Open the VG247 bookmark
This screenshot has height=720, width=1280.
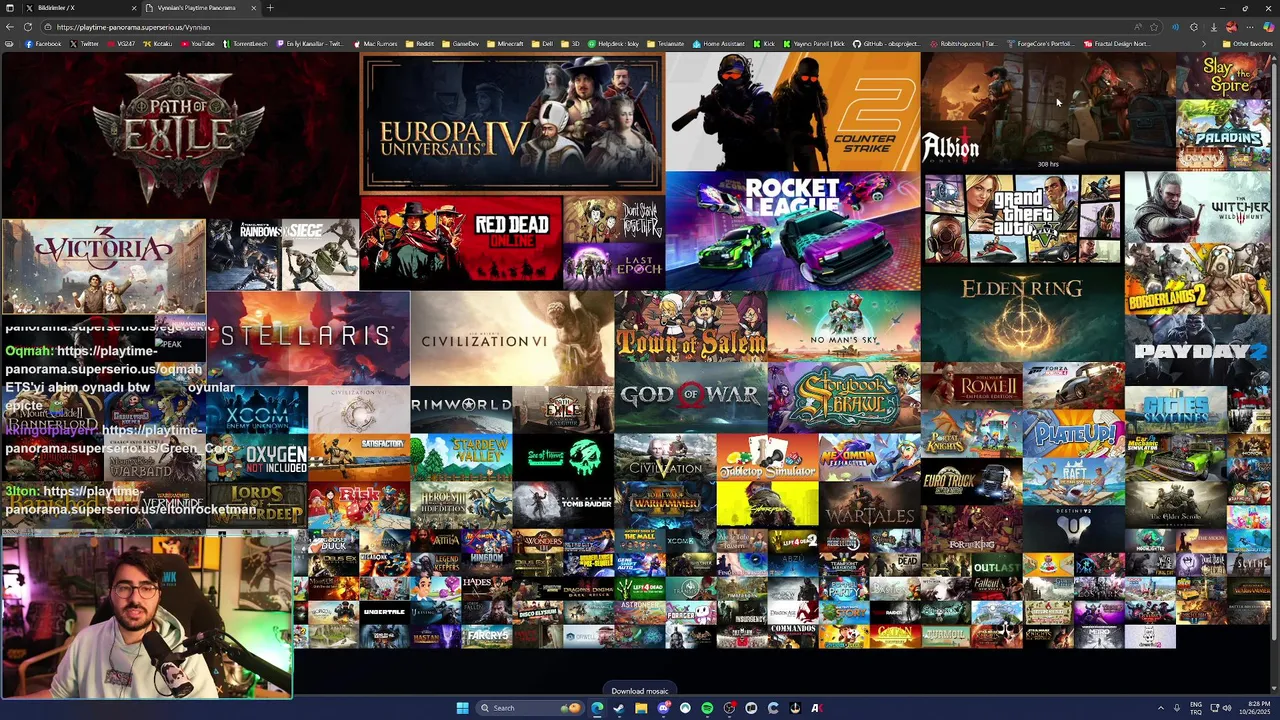click(x=121, y=44)
